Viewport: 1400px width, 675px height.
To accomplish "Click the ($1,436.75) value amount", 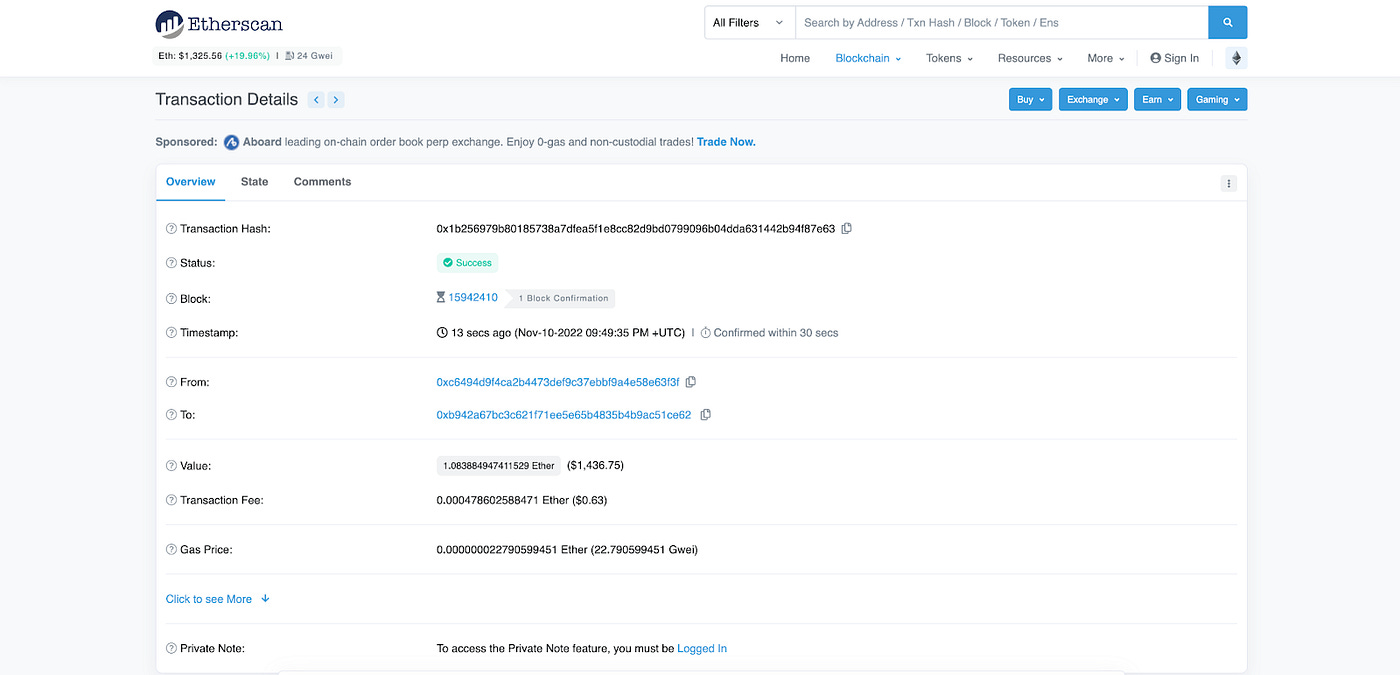I will pyautogui.click(x=595, y=466).
